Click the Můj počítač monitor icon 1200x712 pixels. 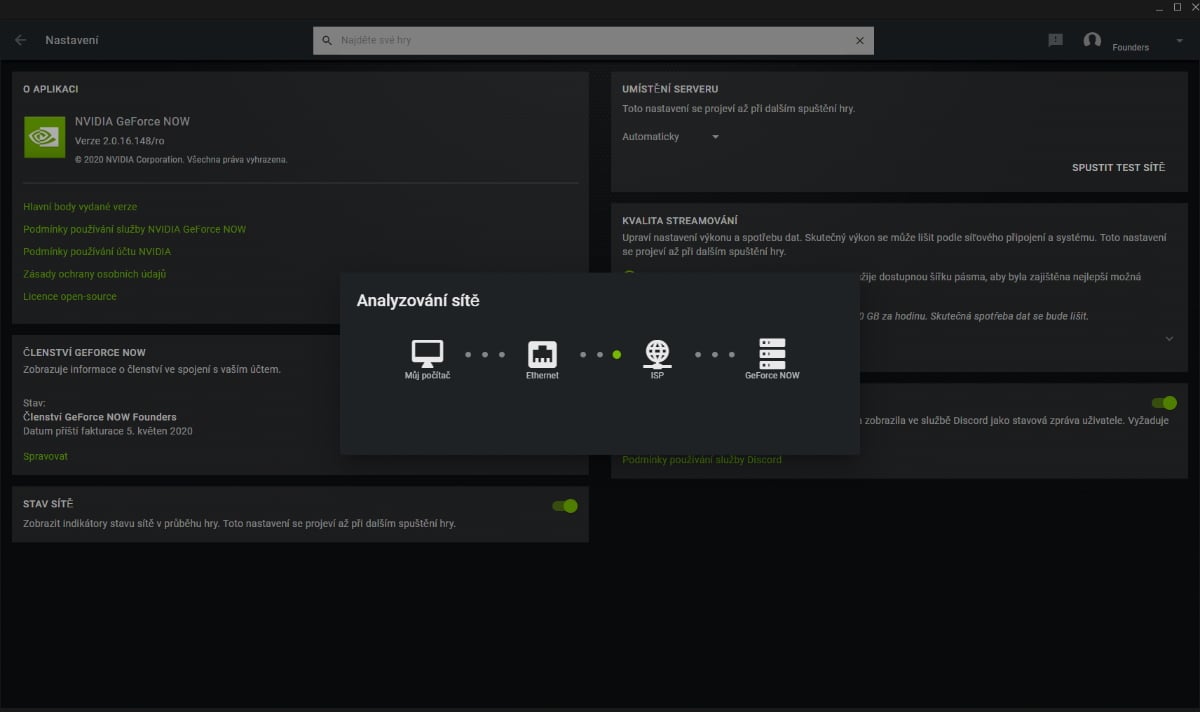(x=427, y=352)
